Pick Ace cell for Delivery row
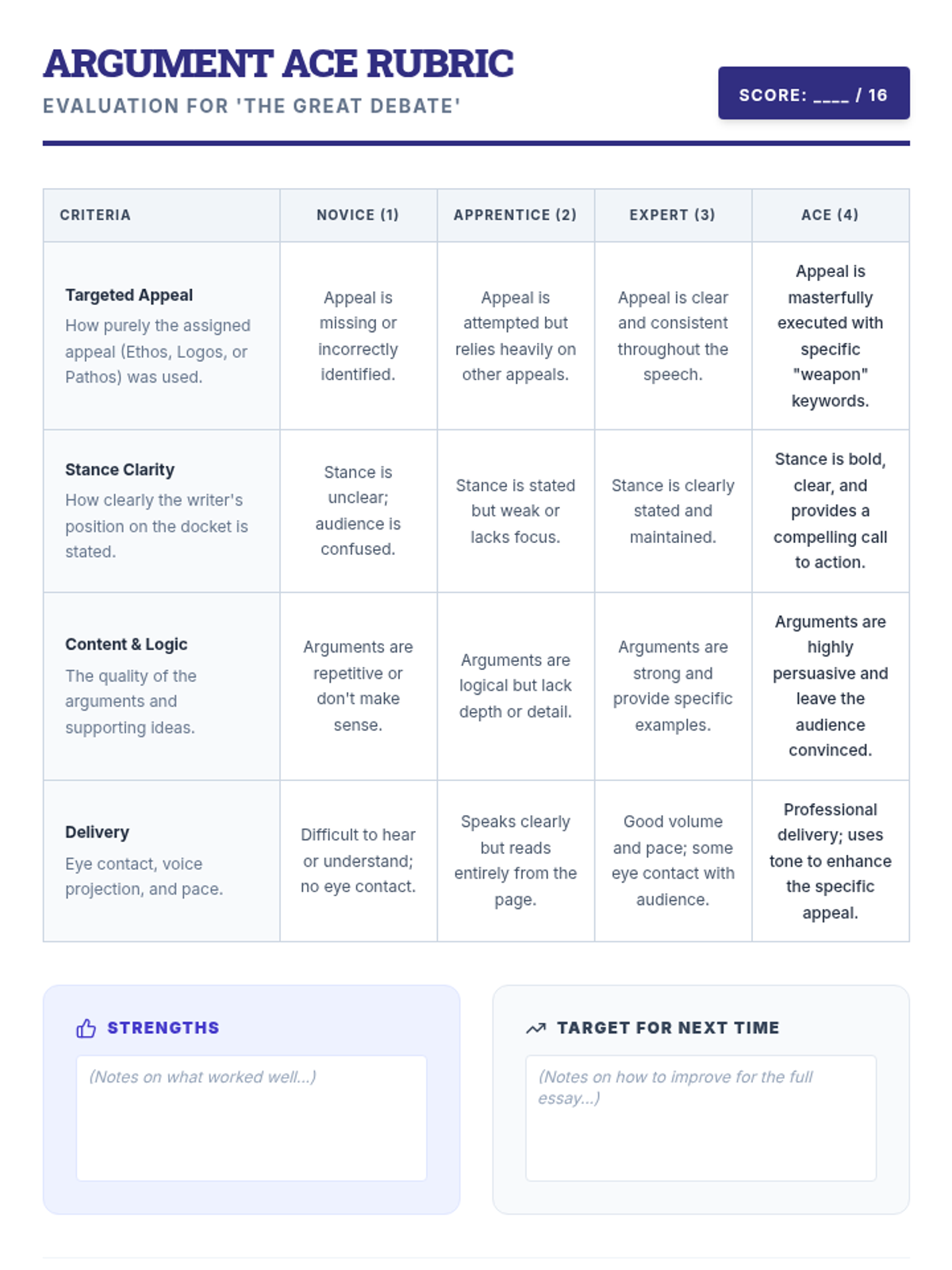Image resolution: width=952 pixels, height=1270 pixels. [830, 860]
